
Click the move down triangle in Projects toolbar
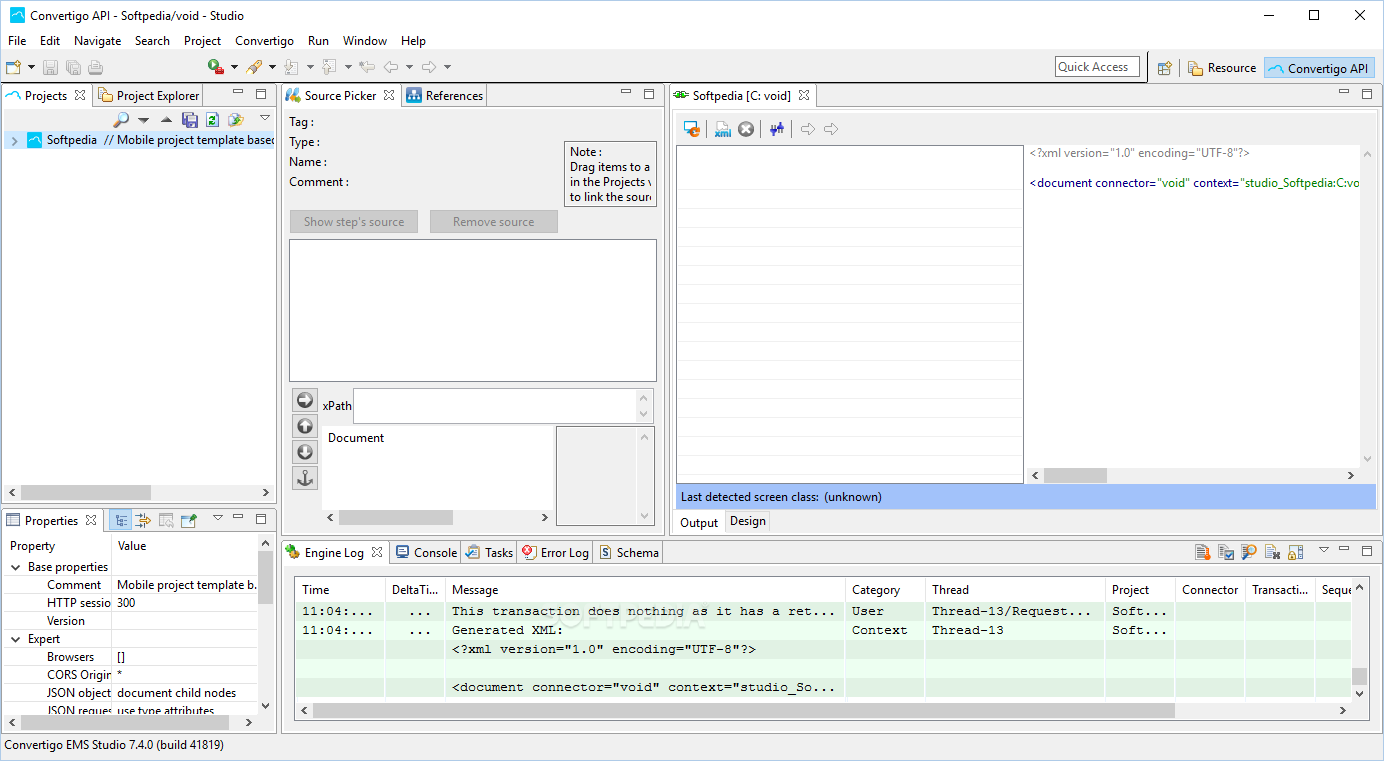coord(144,120)
